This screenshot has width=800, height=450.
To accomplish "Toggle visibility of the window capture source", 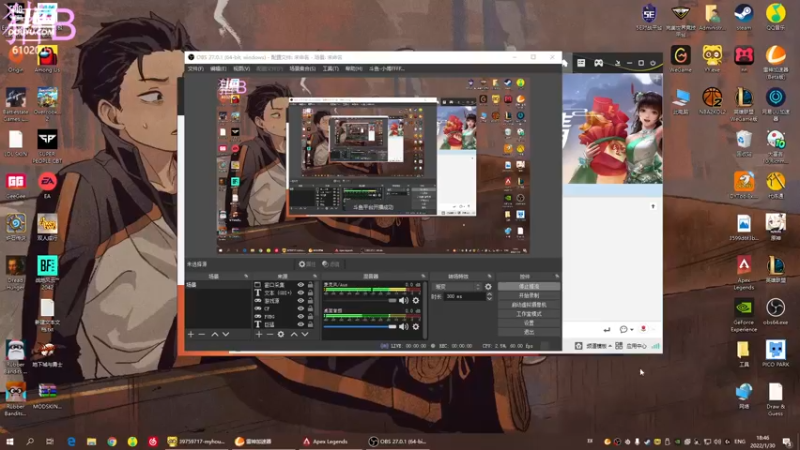I will click(301, 285).
